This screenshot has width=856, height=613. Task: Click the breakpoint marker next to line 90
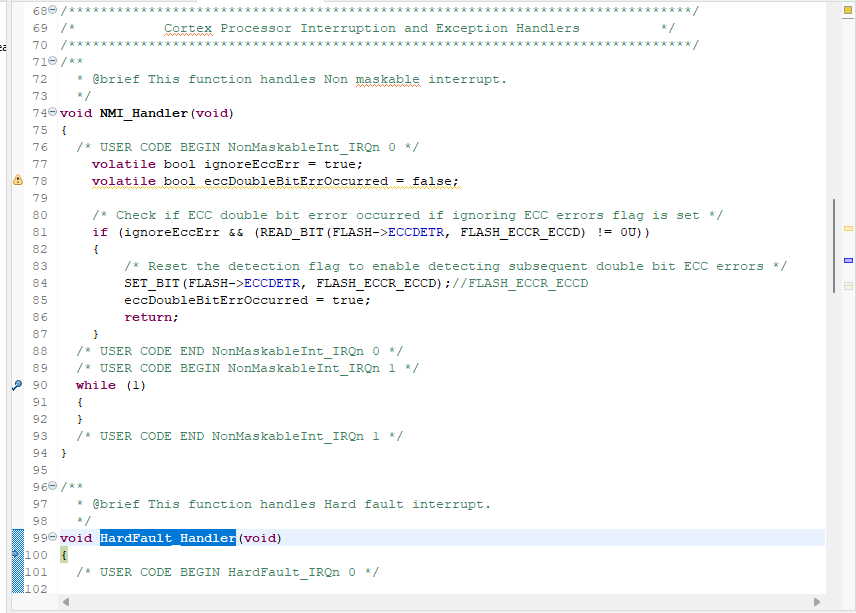point(16,384)
